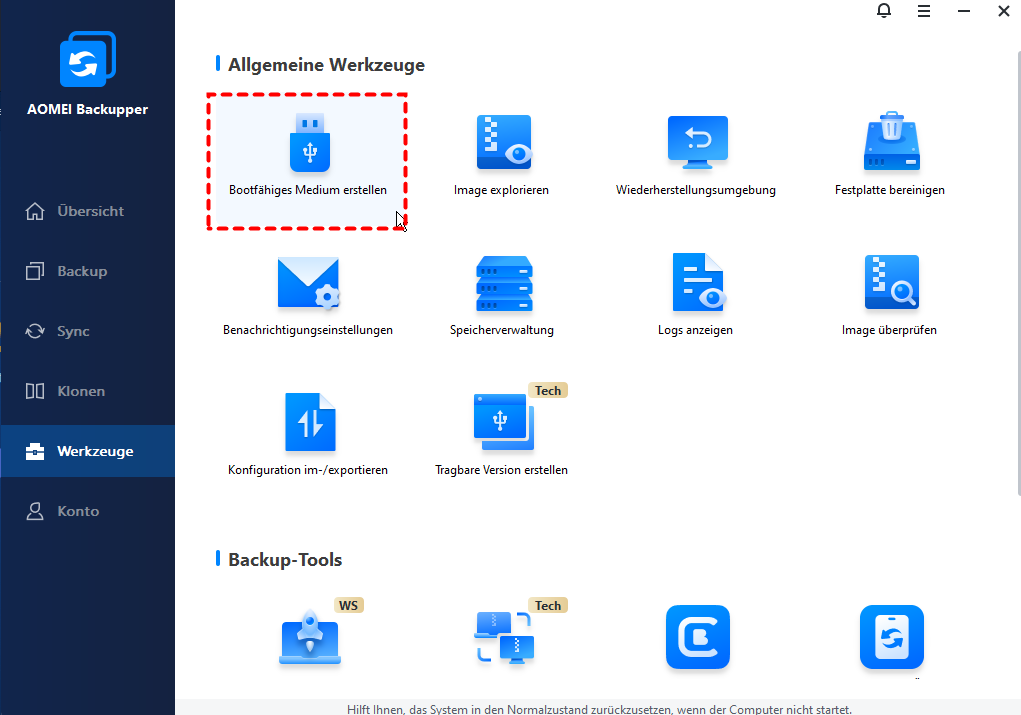This screenshot has height=715, width=1021.
Task: Click the vertical scrollbar on the right
Action: 1018,272
